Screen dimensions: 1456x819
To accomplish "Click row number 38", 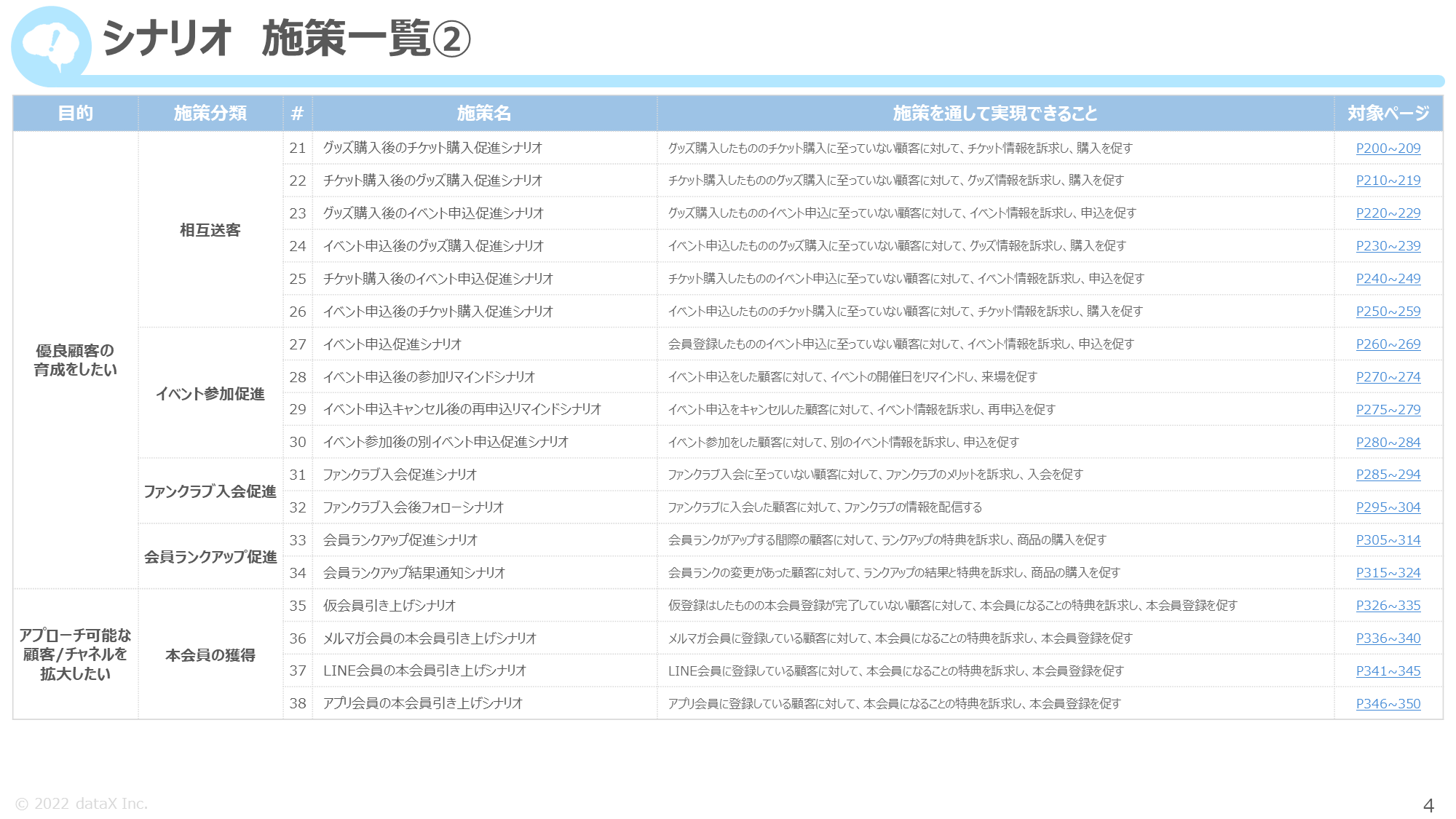I will point(298,703).
